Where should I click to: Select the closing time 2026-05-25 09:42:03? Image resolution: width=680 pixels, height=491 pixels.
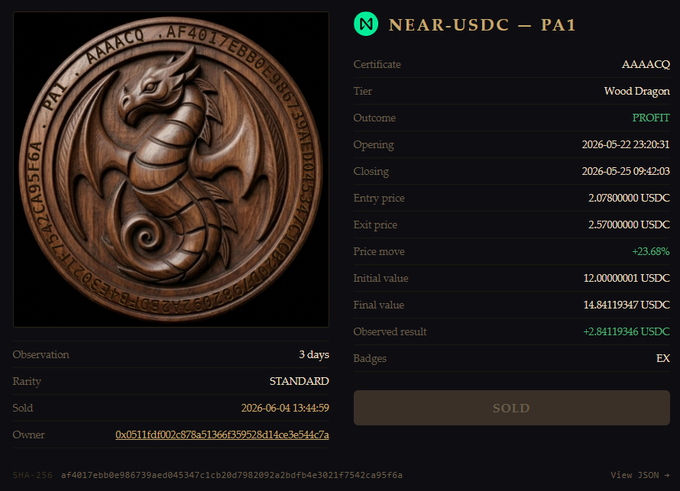(625, 171)
